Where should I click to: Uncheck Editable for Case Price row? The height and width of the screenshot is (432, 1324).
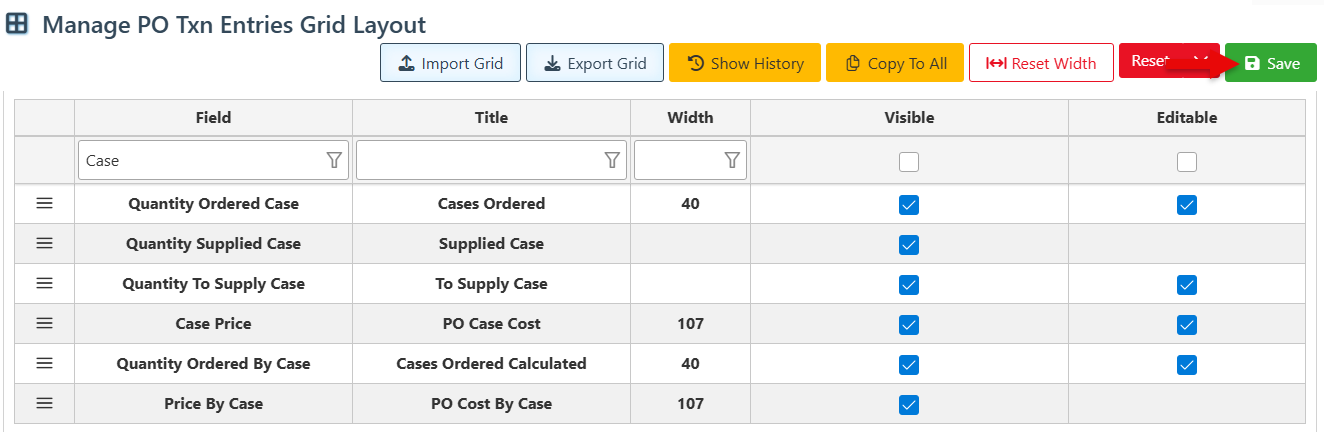[x=1186, y=324]
